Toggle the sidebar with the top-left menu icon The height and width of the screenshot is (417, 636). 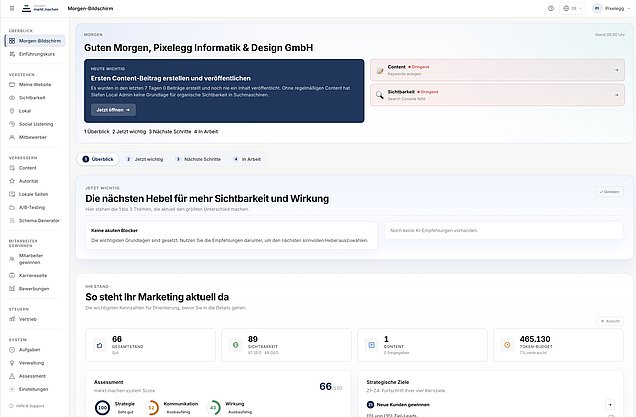(x=13, y=8)
